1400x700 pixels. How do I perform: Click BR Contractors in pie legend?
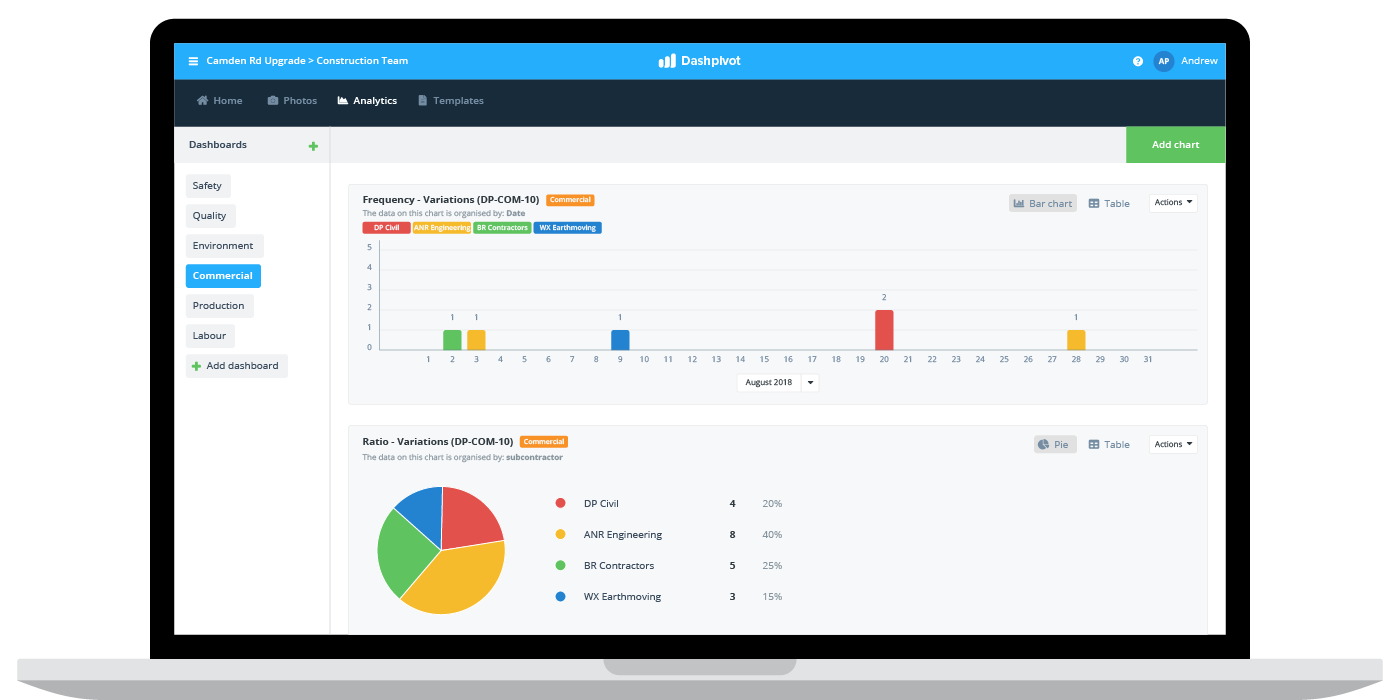pyautogui.click(x=619, y=566)
